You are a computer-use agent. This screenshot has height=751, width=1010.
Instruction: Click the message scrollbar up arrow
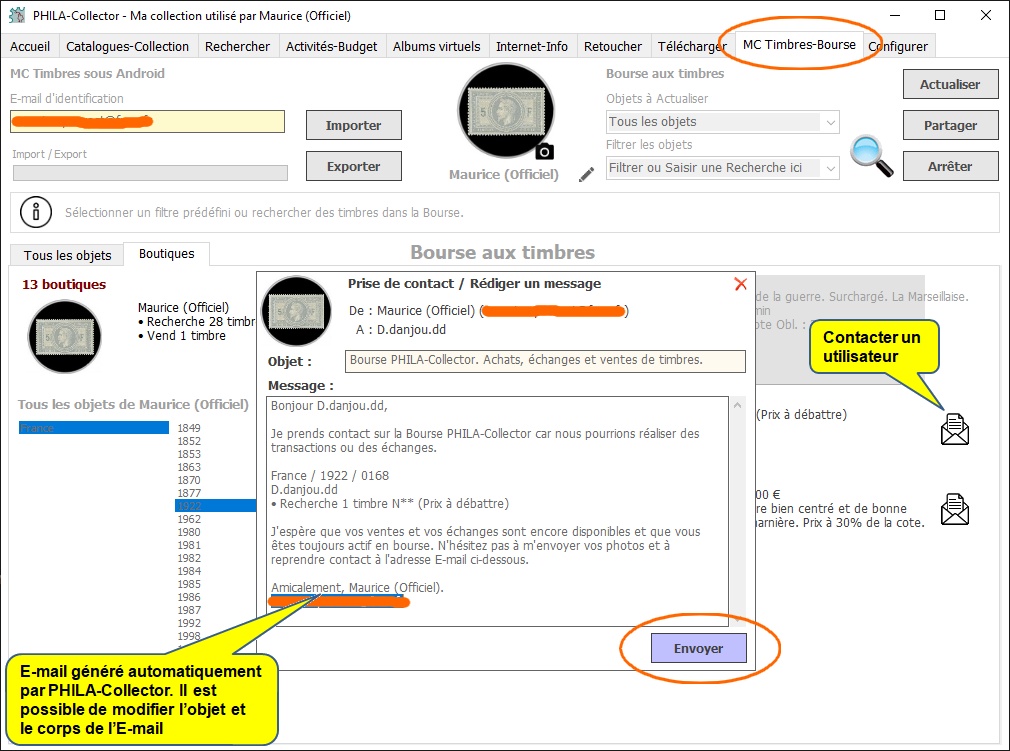click(738, 405)
